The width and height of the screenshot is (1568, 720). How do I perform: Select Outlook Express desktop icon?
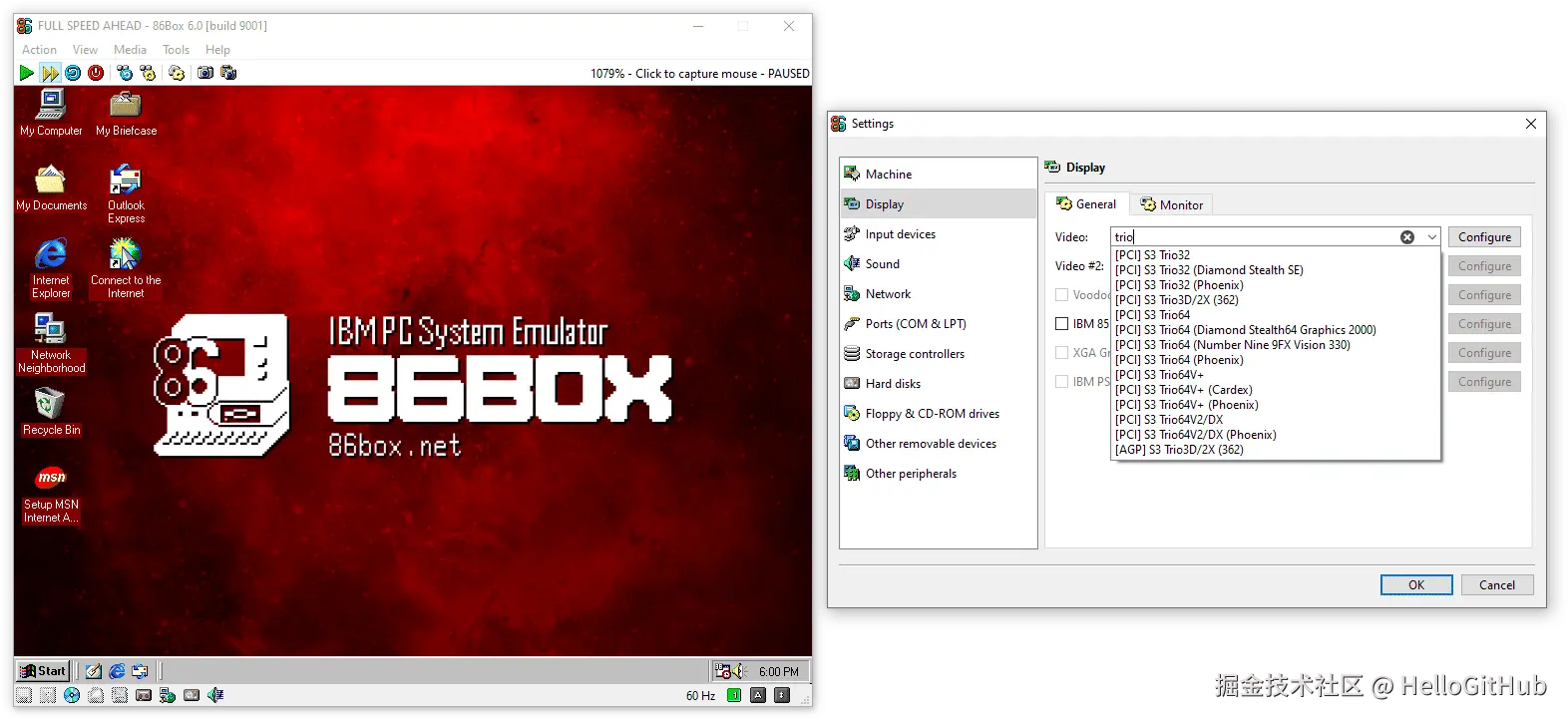pos(126,194)
